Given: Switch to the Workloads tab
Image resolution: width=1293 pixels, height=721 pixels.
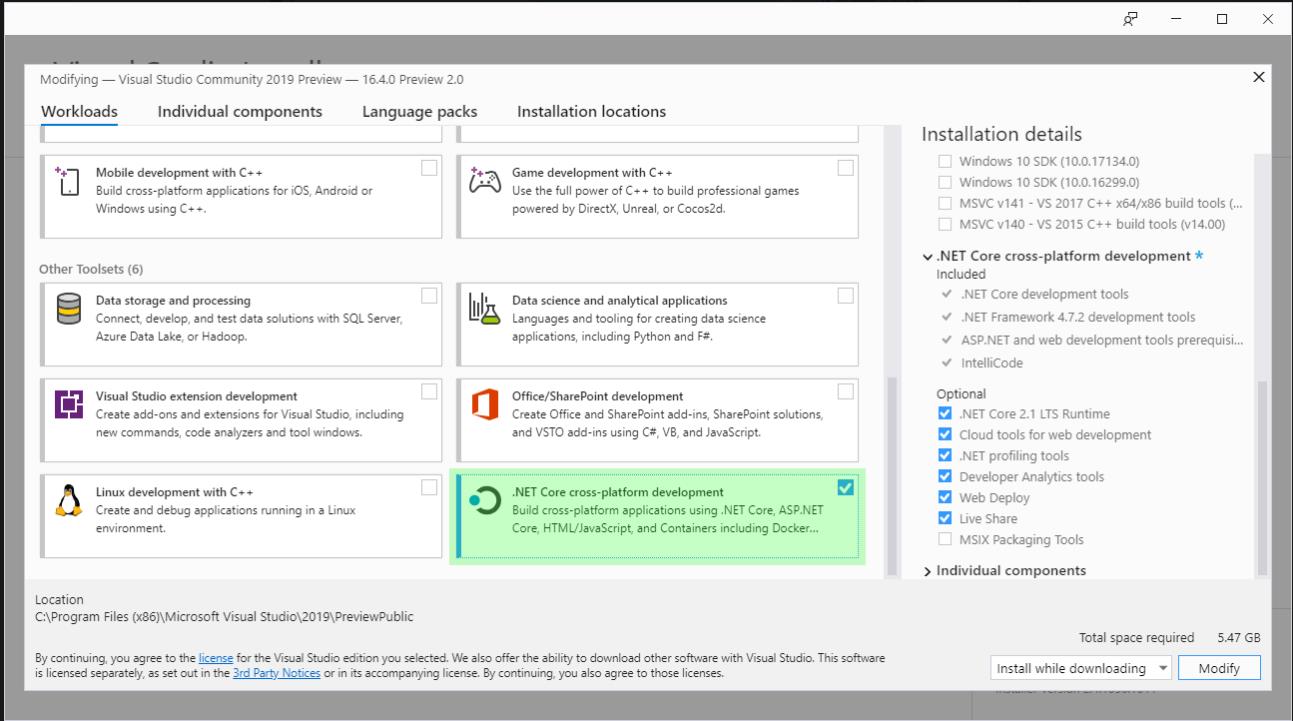Looking at the screenshot, I should coord(79,112).
